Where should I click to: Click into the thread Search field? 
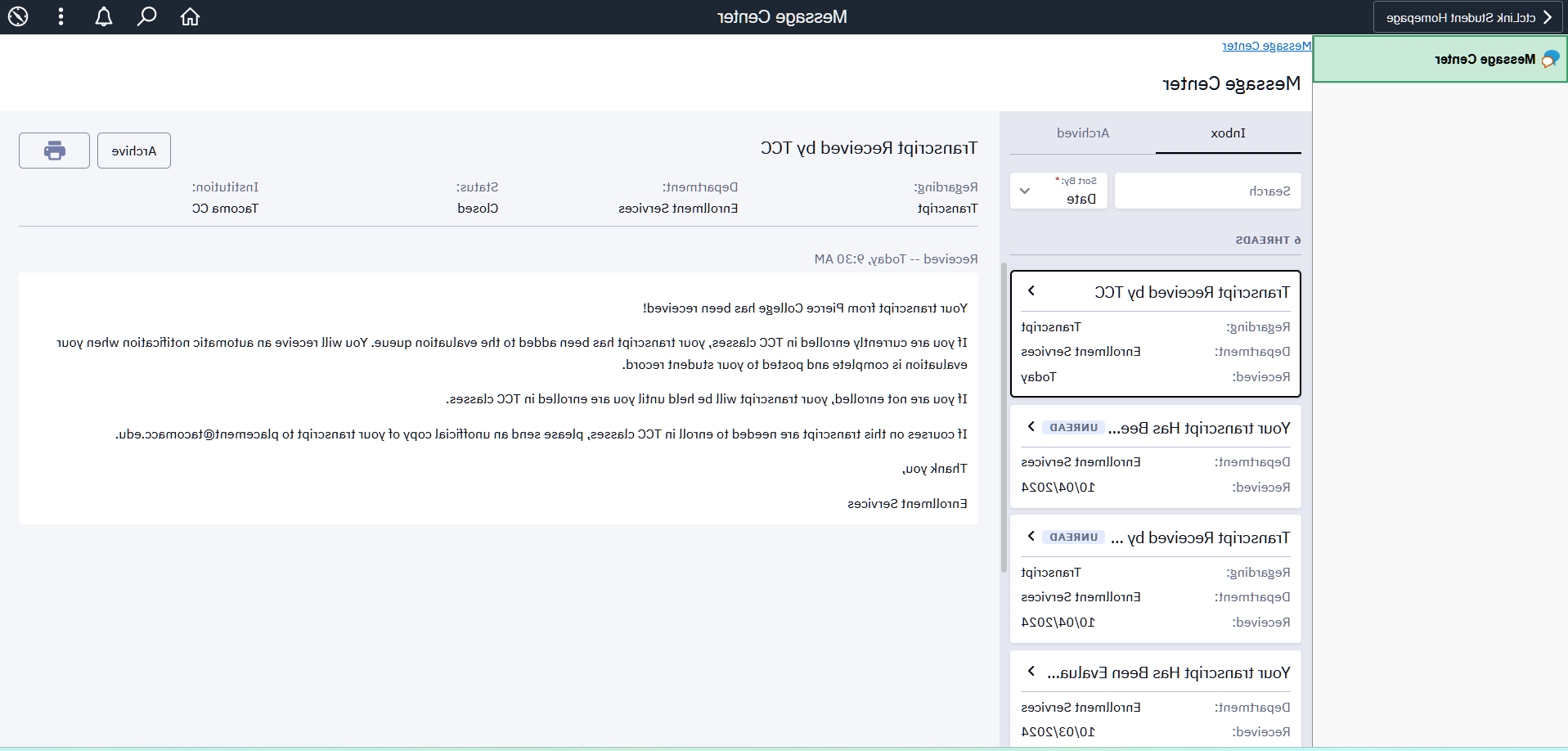click(x=1208, y=191)
